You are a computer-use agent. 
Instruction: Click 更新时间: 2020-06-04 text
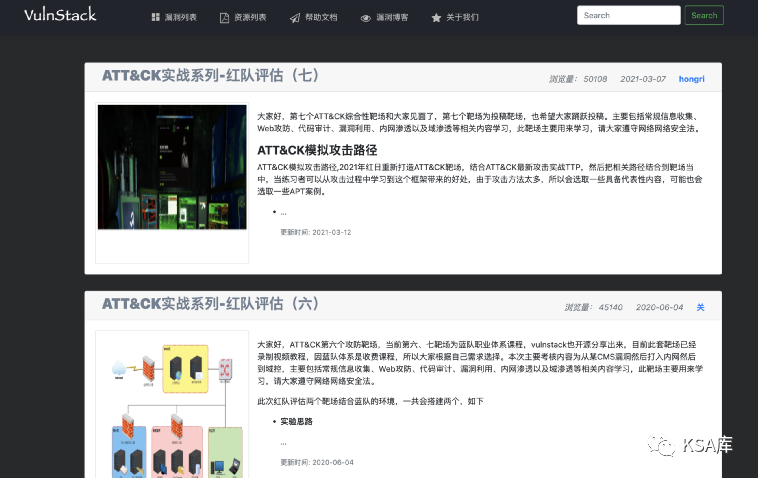coord(317,463)
